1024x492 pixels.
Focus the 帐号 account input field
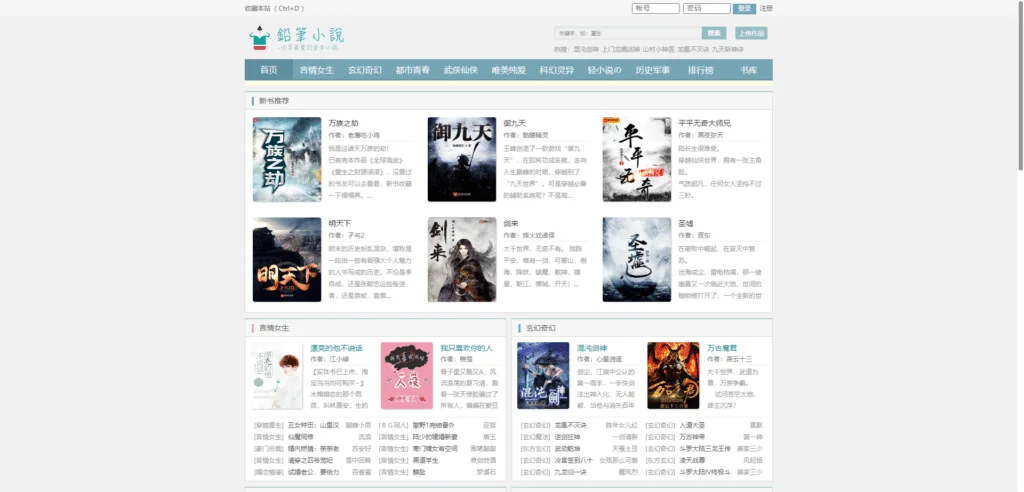click(x=656, y=8)
